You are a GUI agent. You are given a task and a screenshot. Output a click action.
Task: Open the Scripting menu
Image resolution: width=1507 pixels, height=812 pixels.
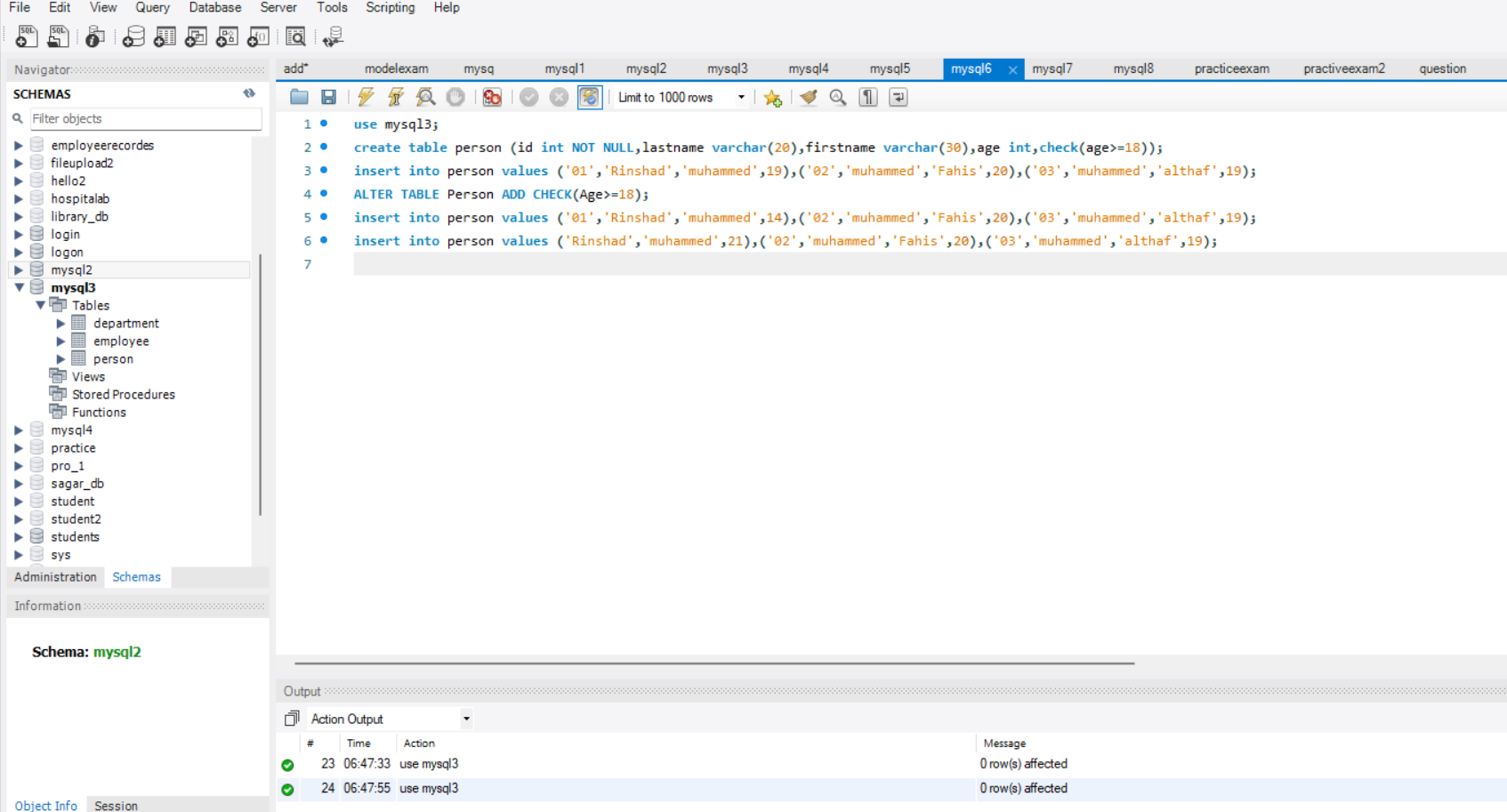click(x=390, y=8)
